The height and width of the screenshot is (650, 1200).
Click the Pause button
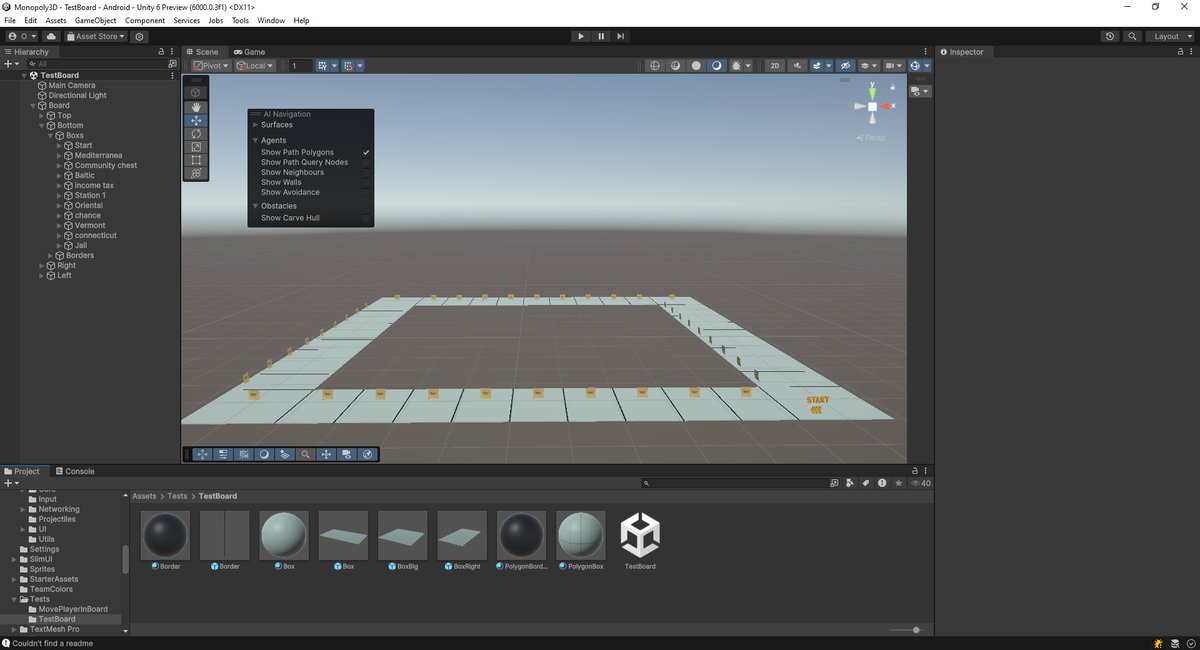click(601, 36)
